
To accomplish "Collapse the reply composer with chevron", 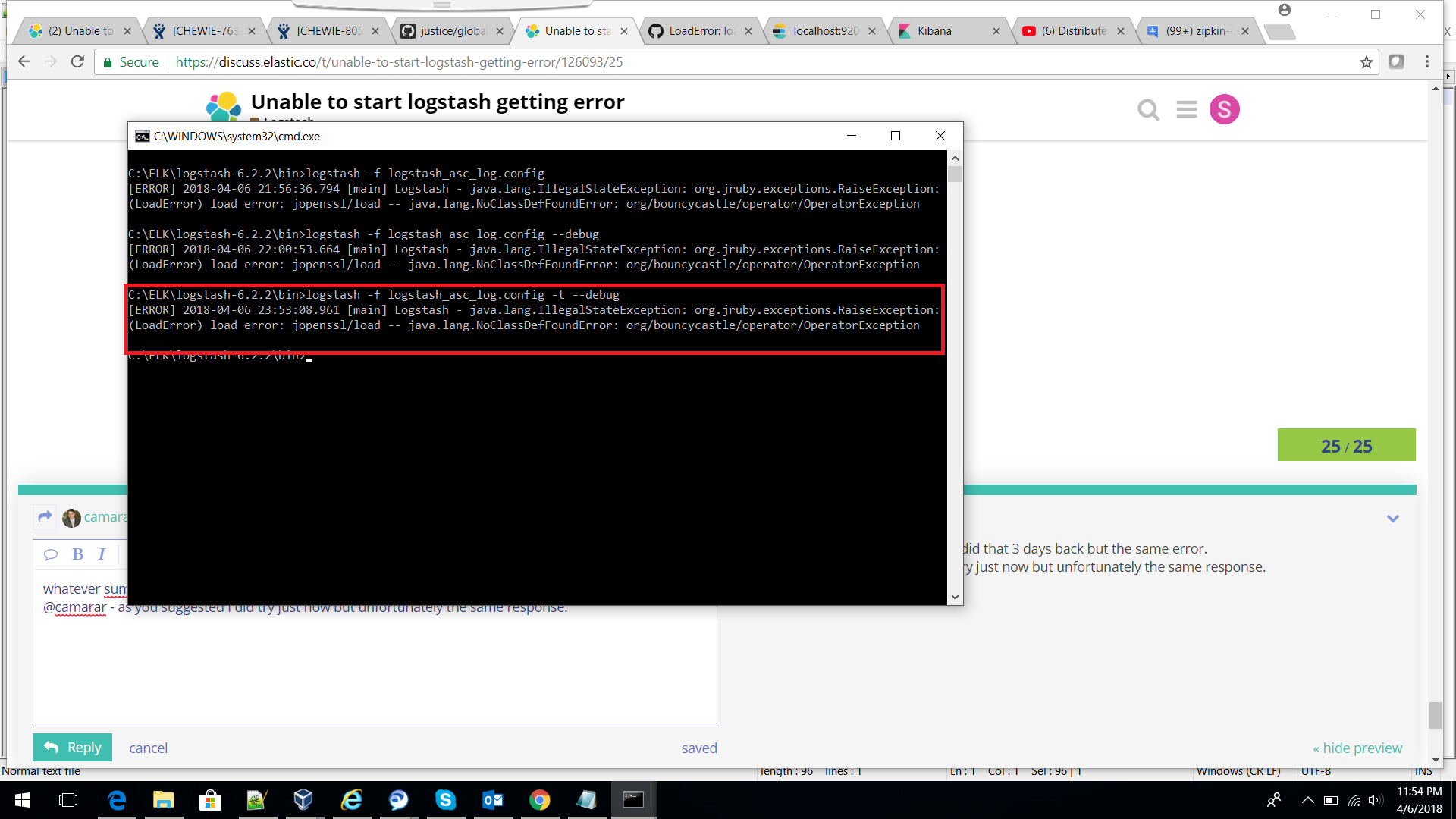I will 1392,519.
